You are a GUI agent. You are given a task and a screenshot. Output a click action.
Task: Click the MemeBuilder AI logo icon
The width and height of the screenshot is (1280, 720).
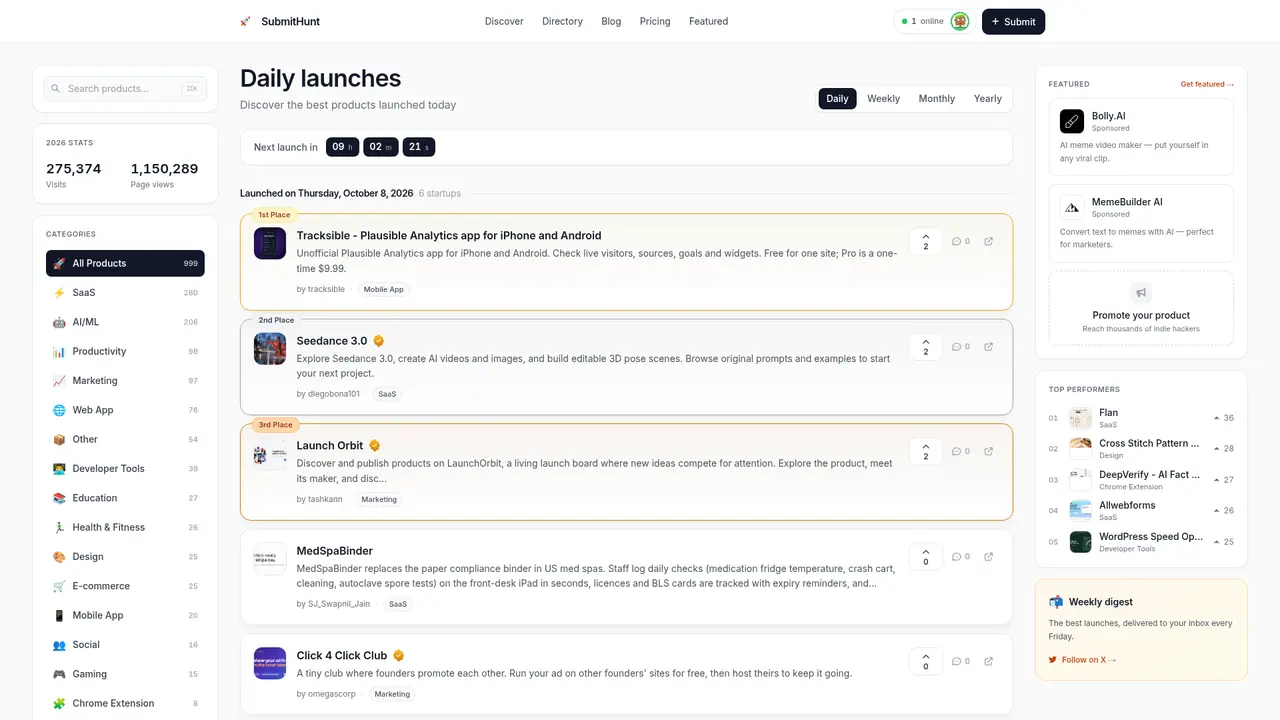coord(1072,207)
